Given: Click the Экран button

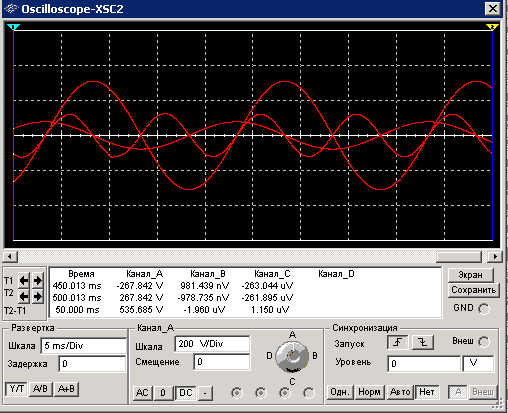Looking at the screenshot, I should tap(470, 275).
